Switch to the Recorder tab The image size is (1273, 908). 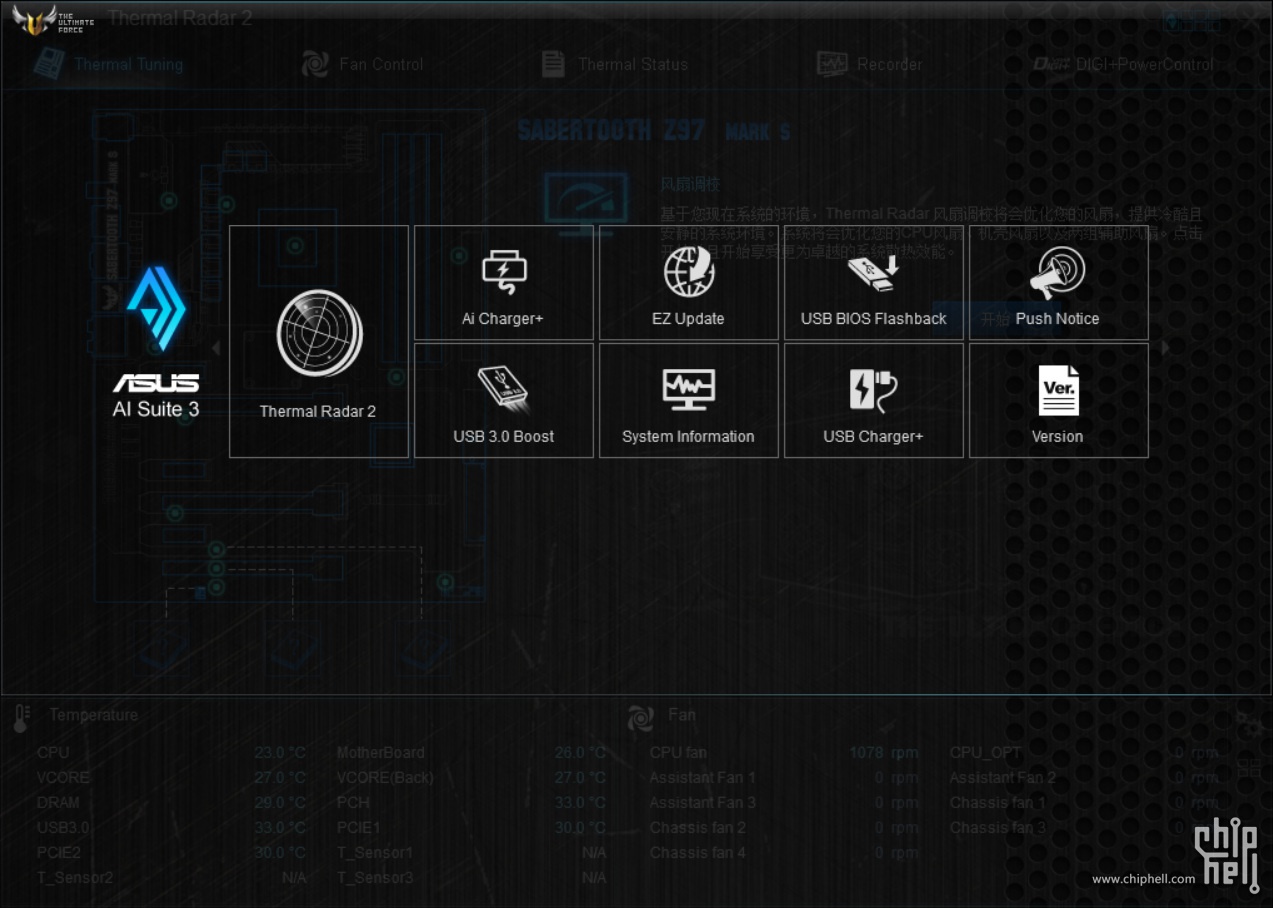(869, 64)
